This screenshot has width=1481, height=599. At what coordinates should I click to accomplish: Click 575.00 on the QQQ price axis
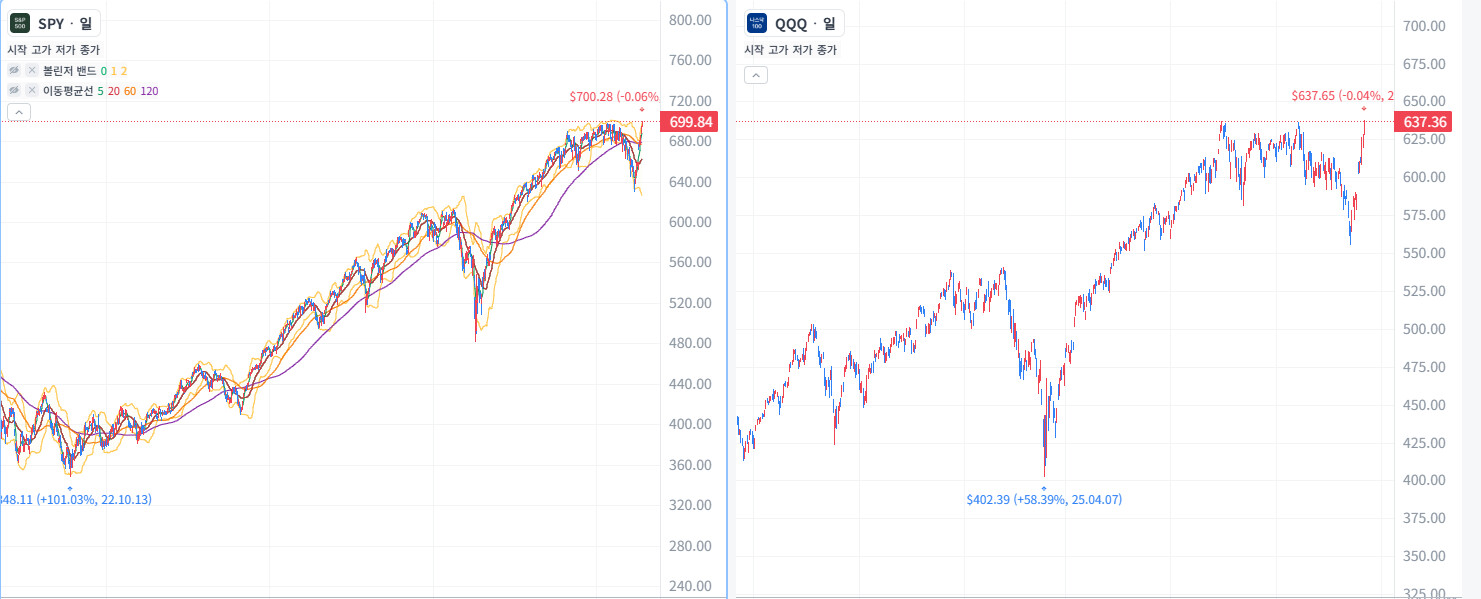click(x=1425, y=215)
